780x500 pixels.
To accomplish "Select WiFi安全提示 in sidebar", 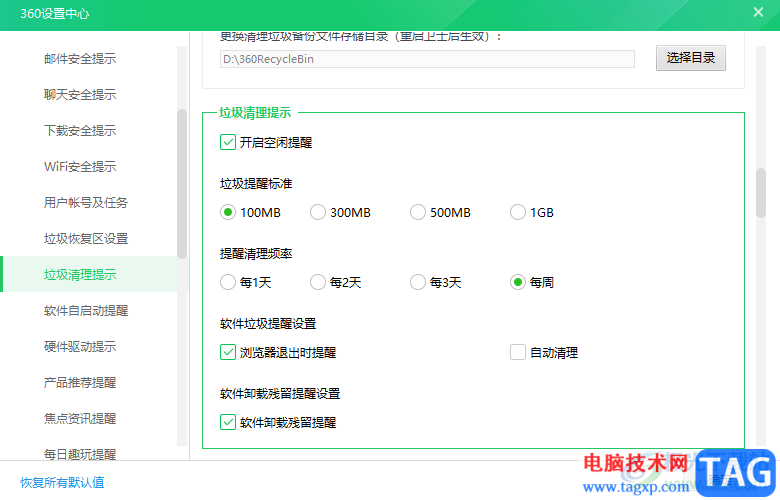I will 80,166.
